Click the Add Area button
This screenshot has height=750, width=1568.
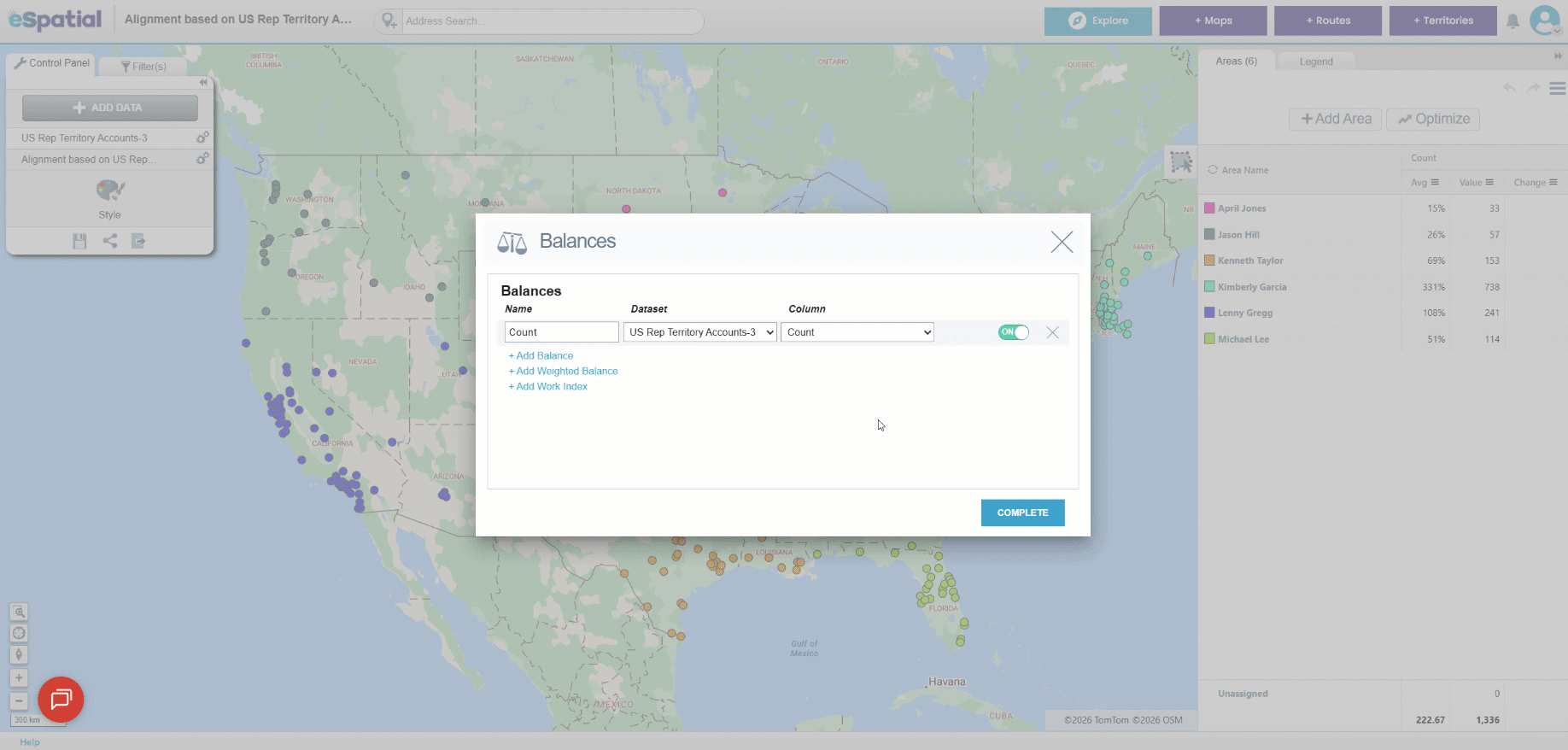[x=1336, y=119]
